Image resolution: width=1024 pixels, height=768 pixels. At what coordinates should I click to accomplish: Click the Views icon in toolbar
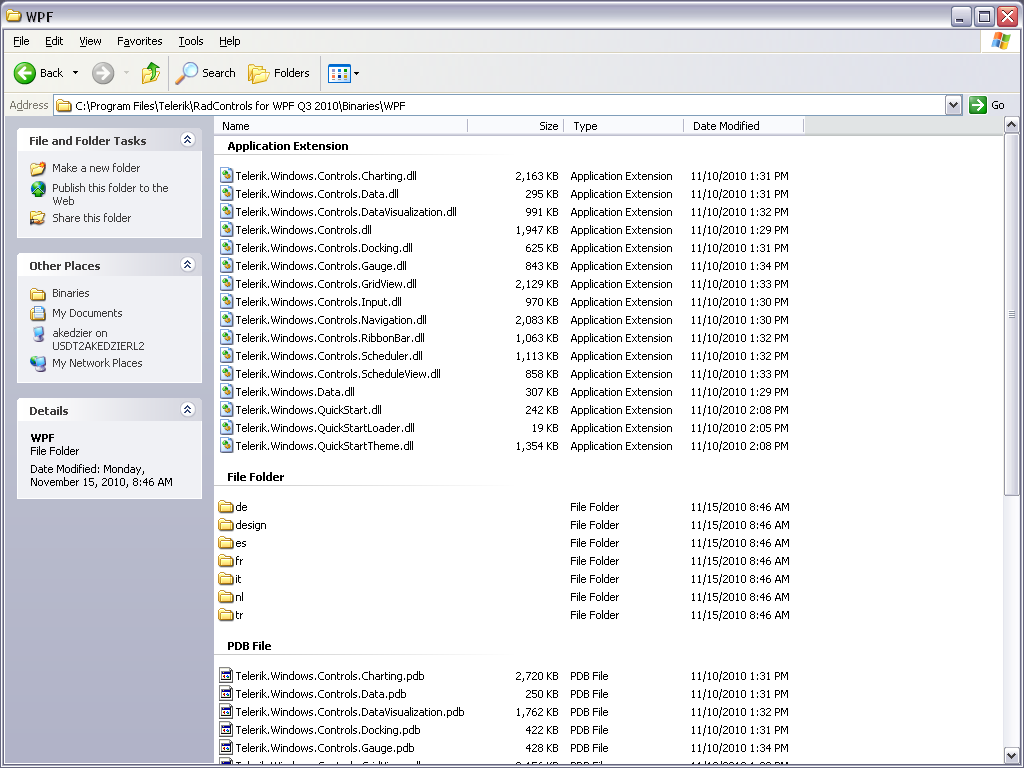point(339,73)
